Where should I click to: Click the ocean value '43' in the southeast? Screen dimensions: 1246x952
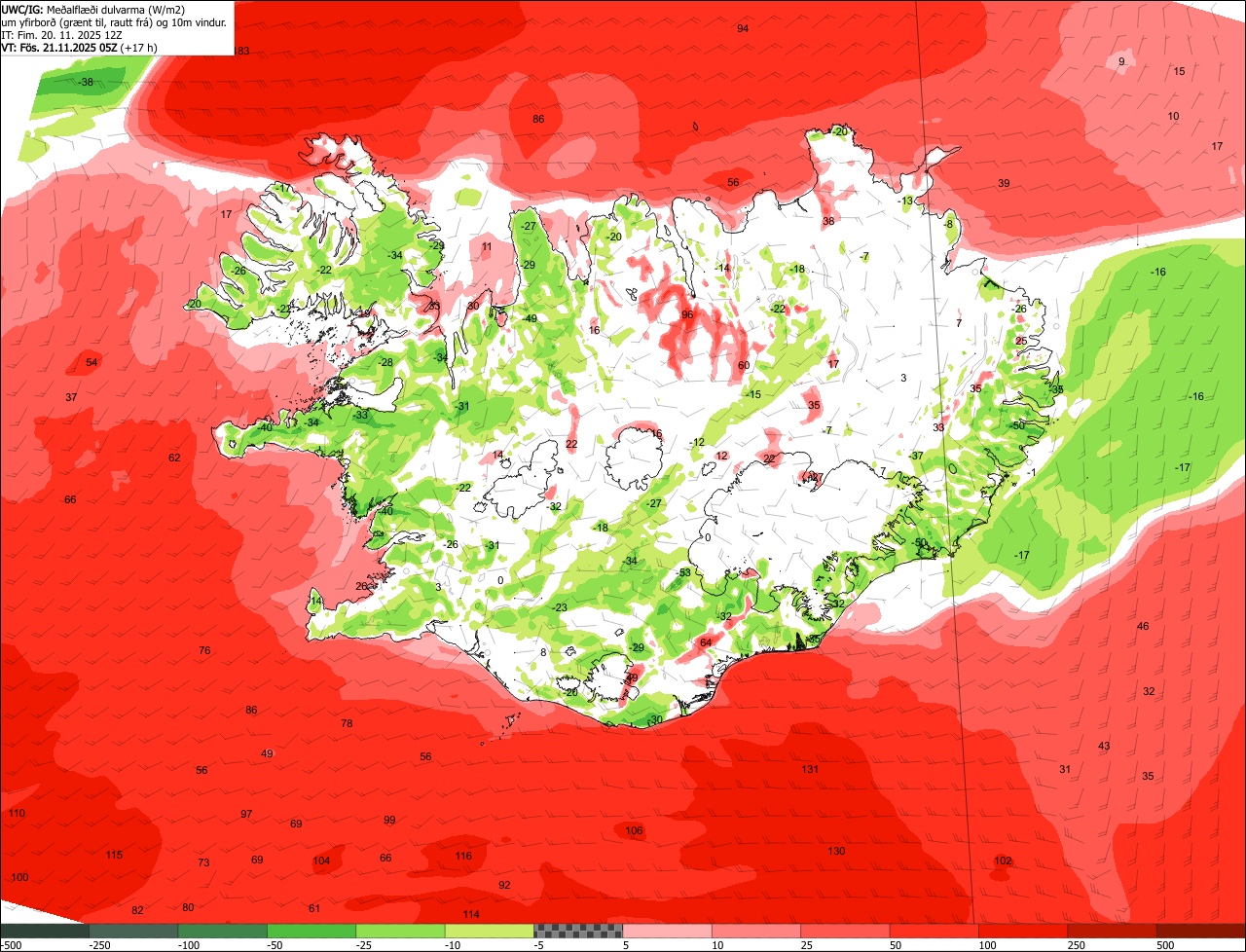1104,746
